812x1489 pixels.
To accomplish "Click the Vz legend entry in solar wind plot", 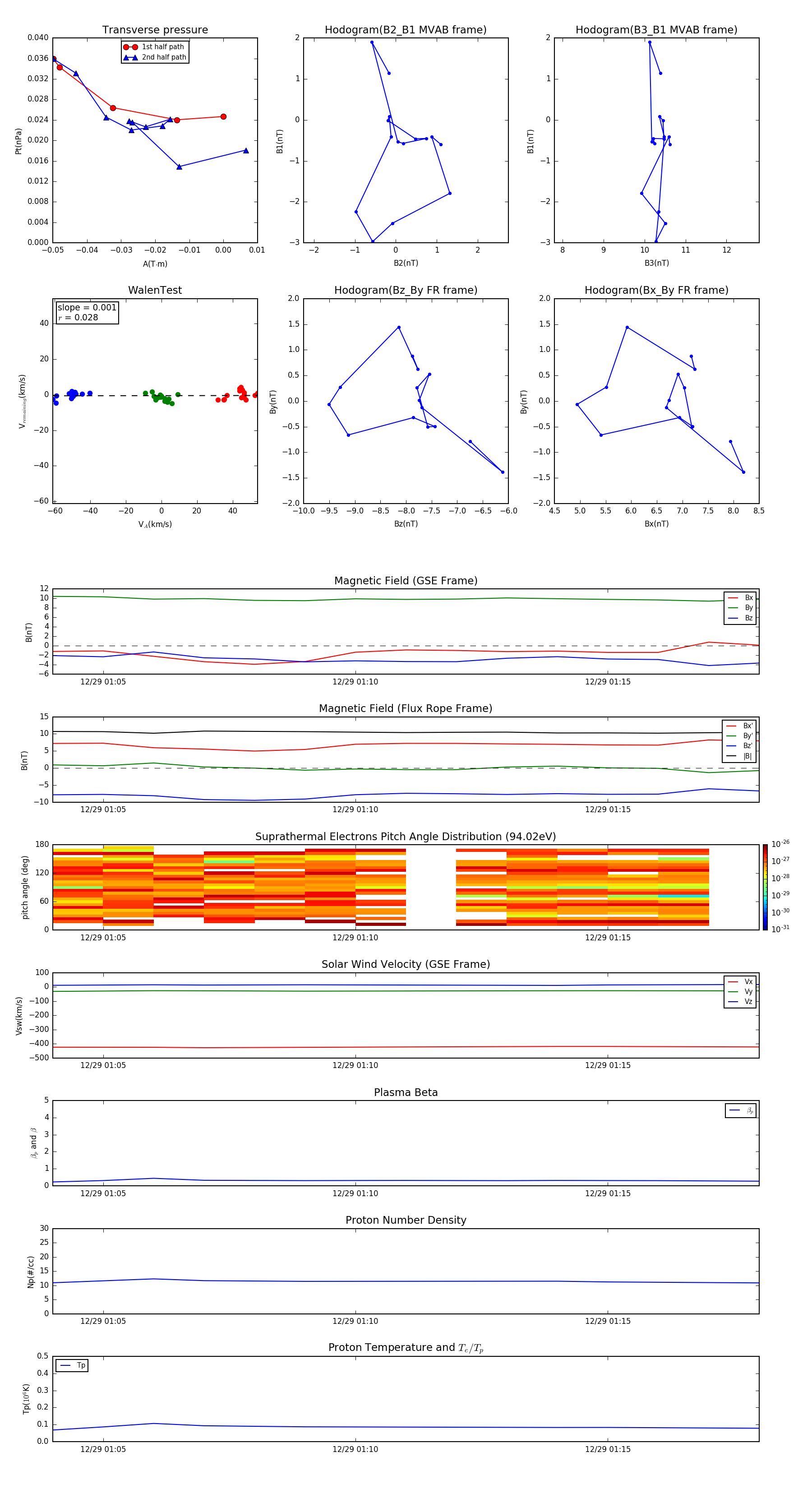I will pos(741,1002).
